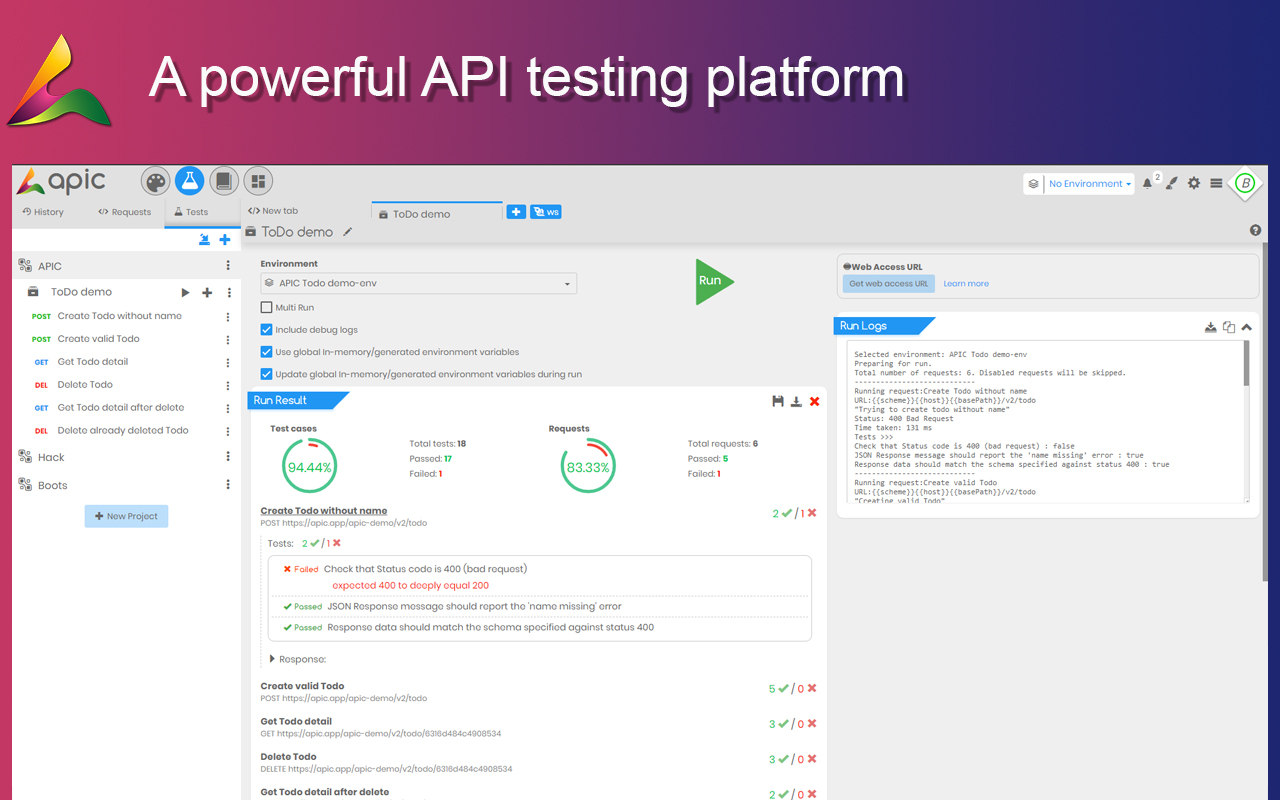Viewport: 1280px width, 800px height.
Task: Toggle Include debug logs checkbox
Action: (266, 330)
